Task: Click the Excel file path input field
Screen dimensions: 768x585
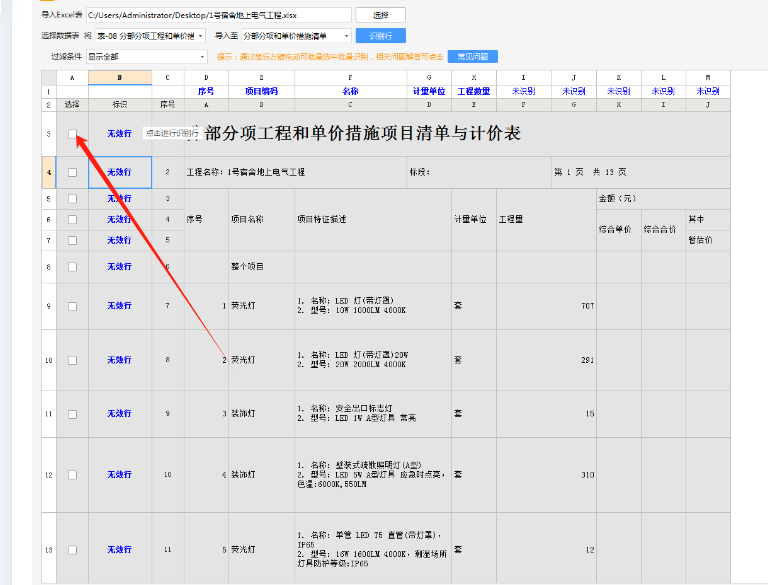Action: [x=218, y=15]
